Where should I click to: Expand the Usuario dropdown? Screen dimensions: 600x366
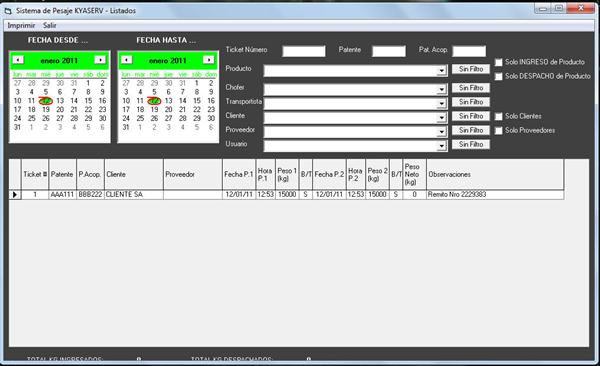(442, 146)
